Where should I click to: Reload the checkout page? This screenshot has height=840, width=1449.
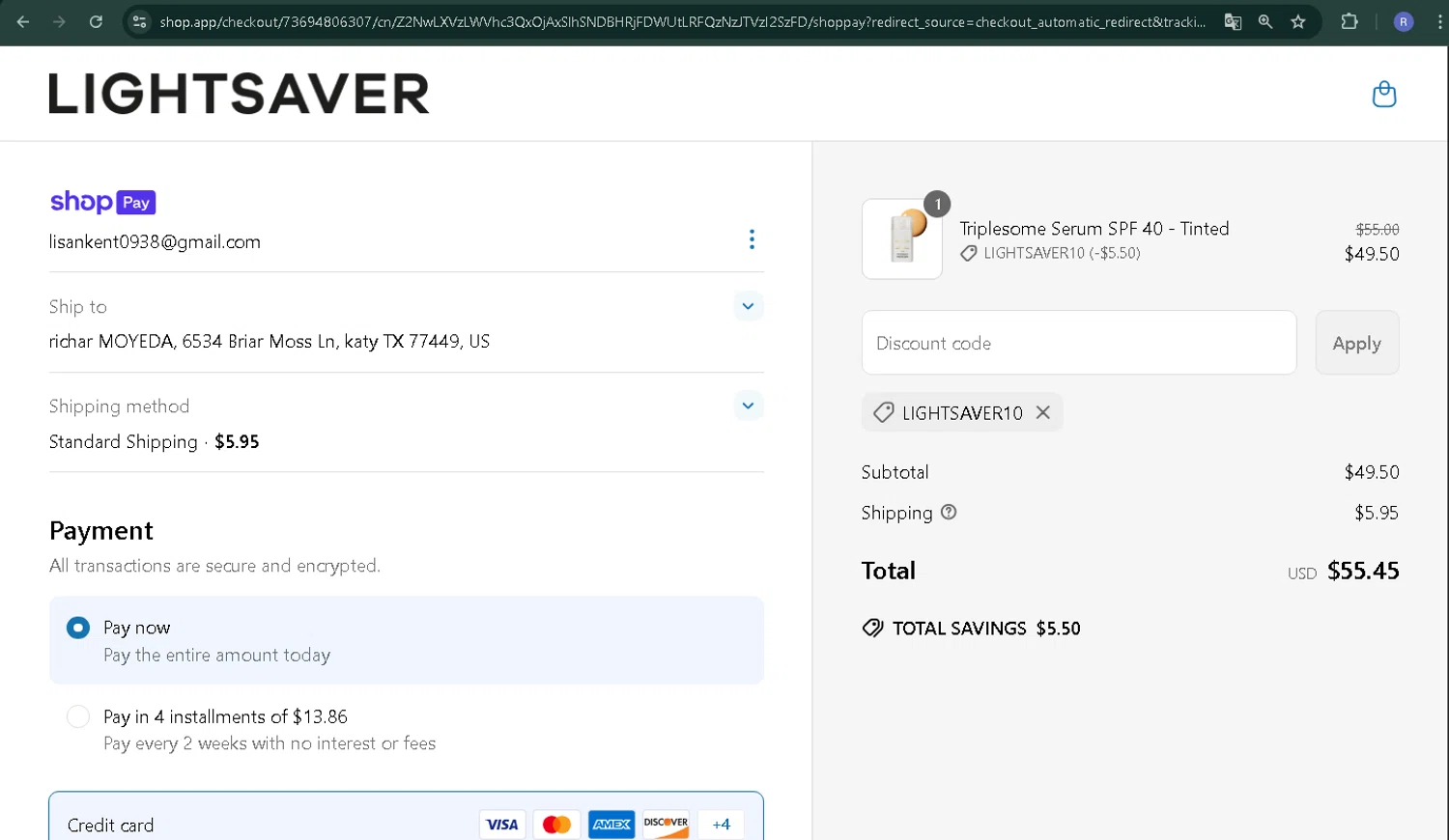tap(96, 21)
